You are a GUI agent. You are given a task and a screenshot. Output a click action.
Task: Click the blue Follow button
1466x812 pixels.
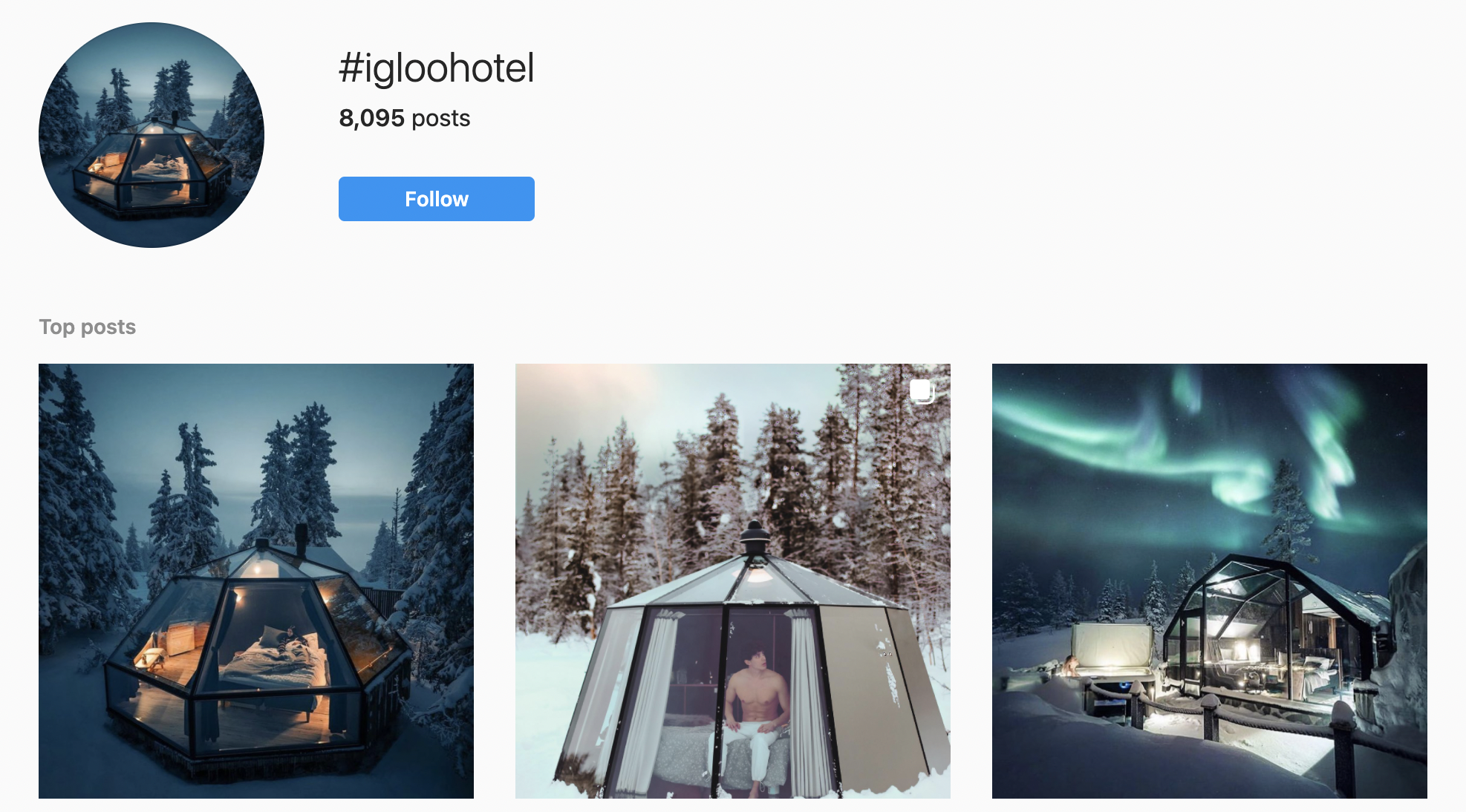[436, 199]
